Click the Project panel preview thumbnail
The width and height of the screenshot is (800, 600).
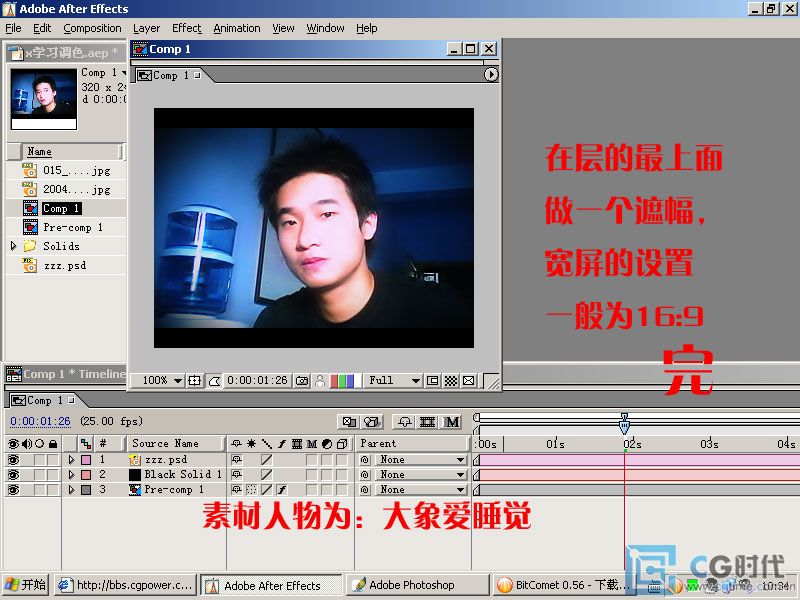(x=44, y=99)
